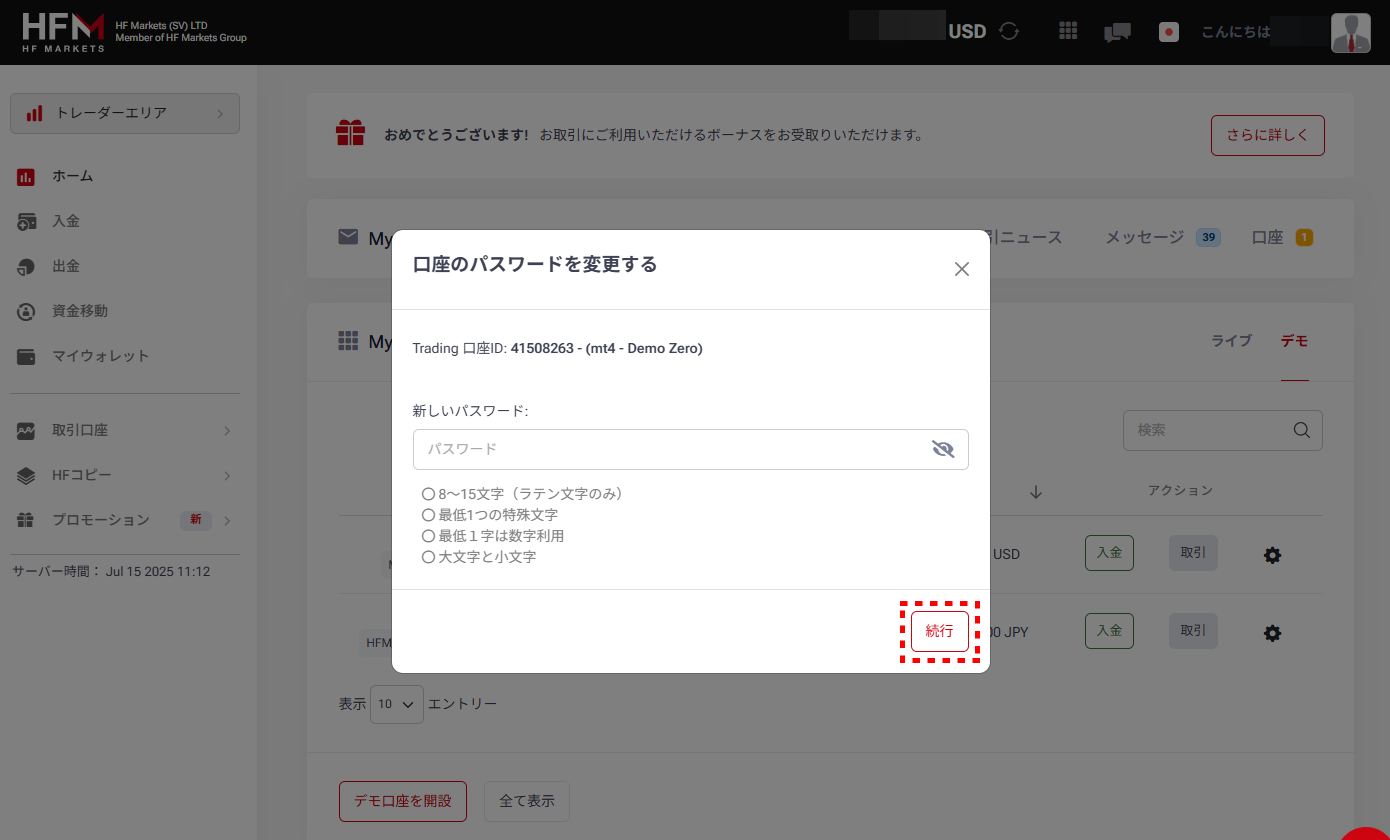Click the 大文字と小文字 requirement circle
This screenshot has height=840, width=1390.
pos(428,557)
